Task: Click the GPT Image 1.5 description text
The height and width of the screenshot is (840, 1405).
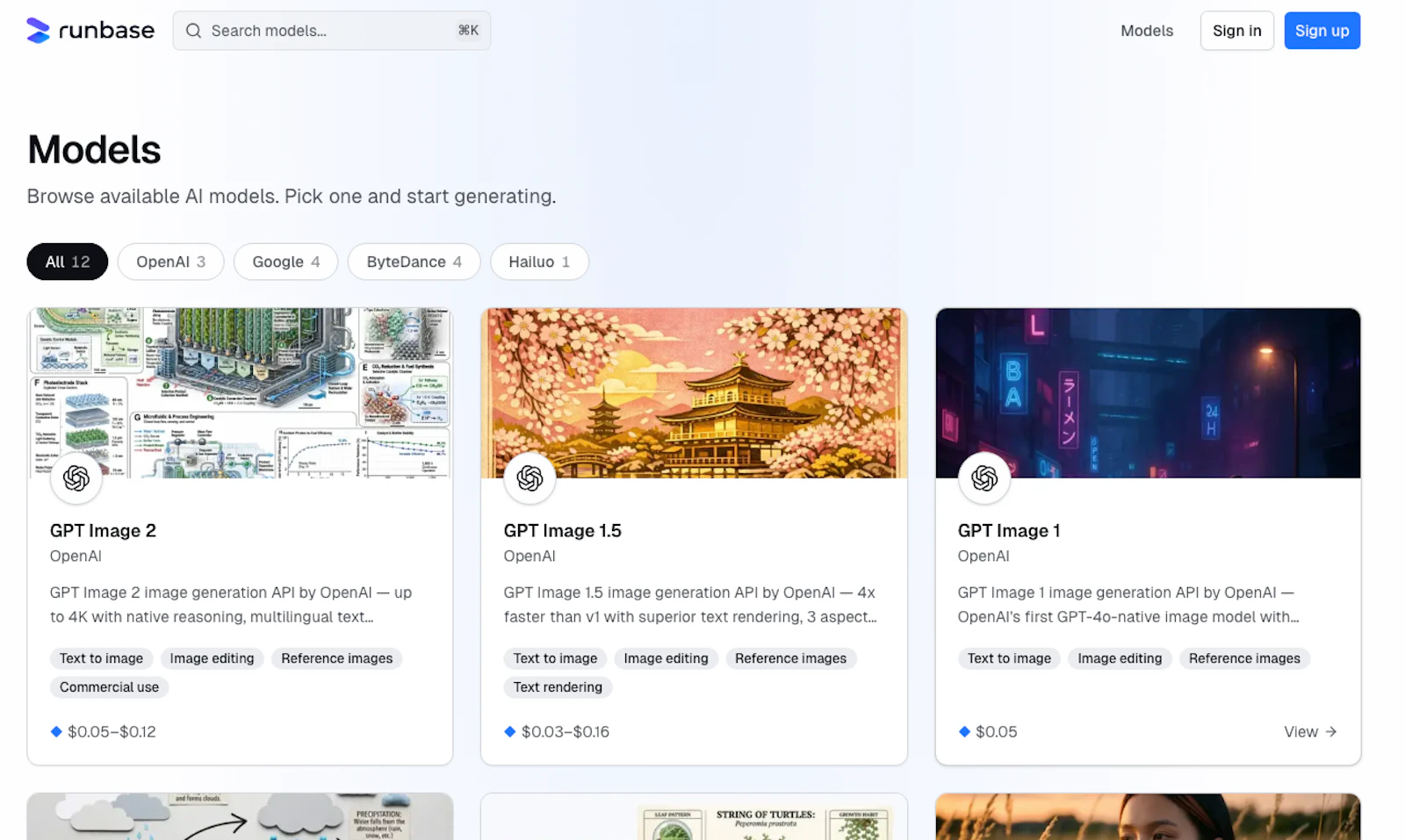Action: point(690,605)
